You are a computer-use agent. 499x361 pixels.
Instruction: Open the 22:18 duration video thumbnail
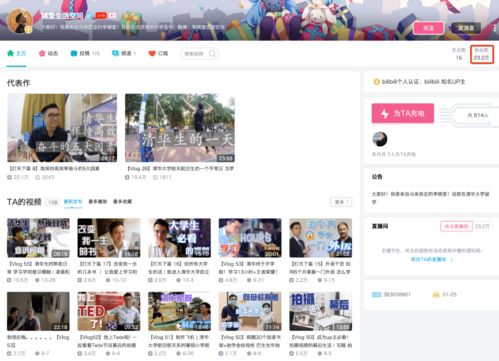click(38, 311)
